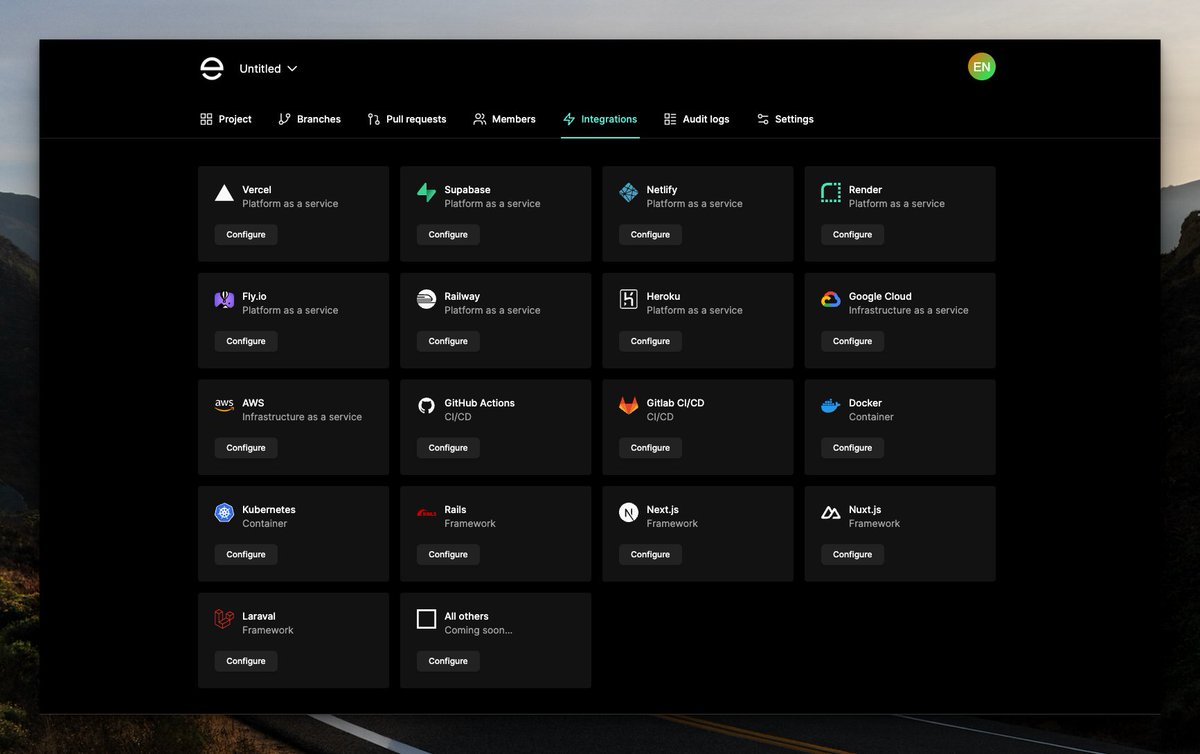Go to the Members tab
1200x754 pixels.
click(x=505, y=119)
